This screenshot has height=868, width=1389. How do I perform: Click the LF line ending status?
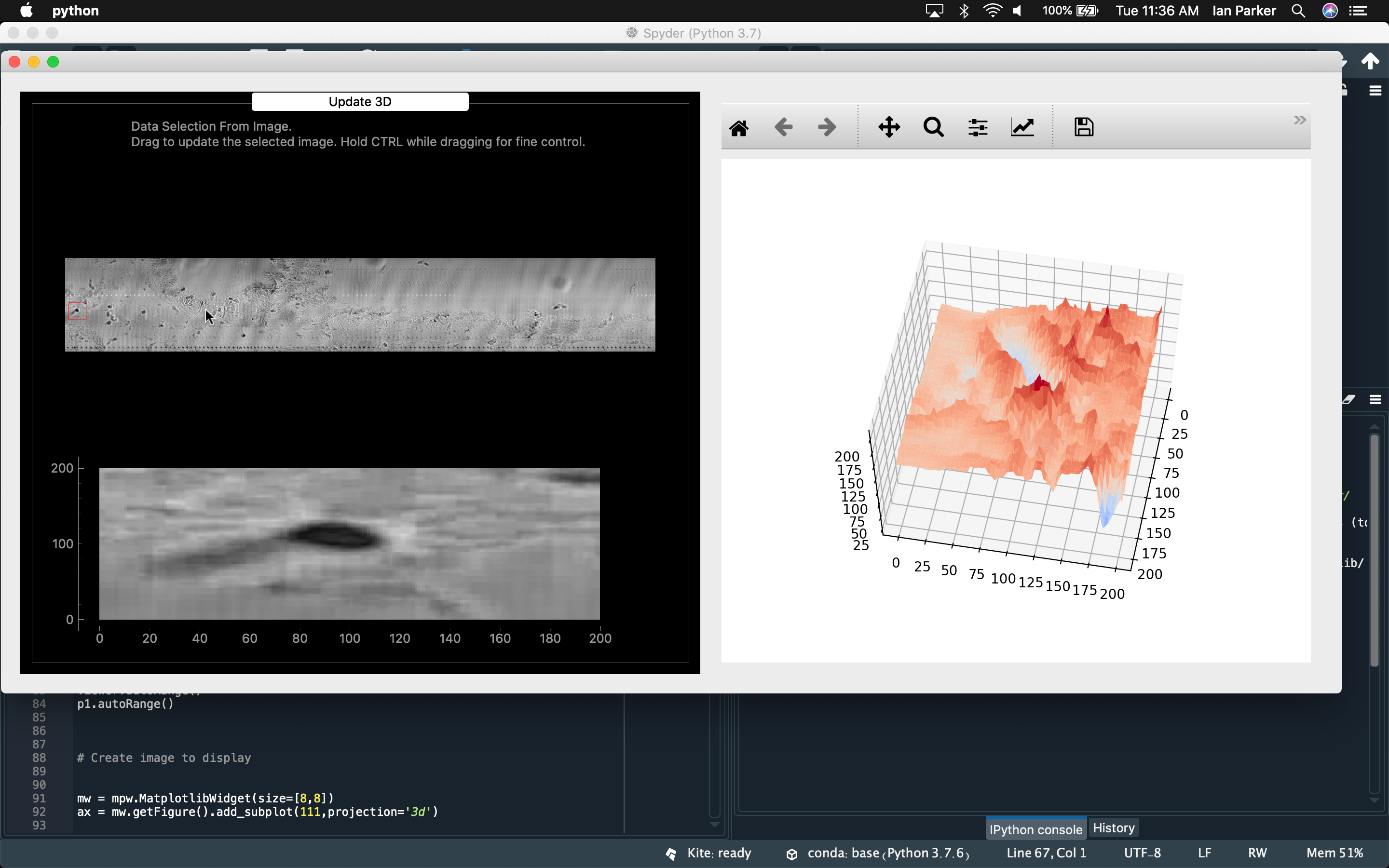(x=1205, y=853)
